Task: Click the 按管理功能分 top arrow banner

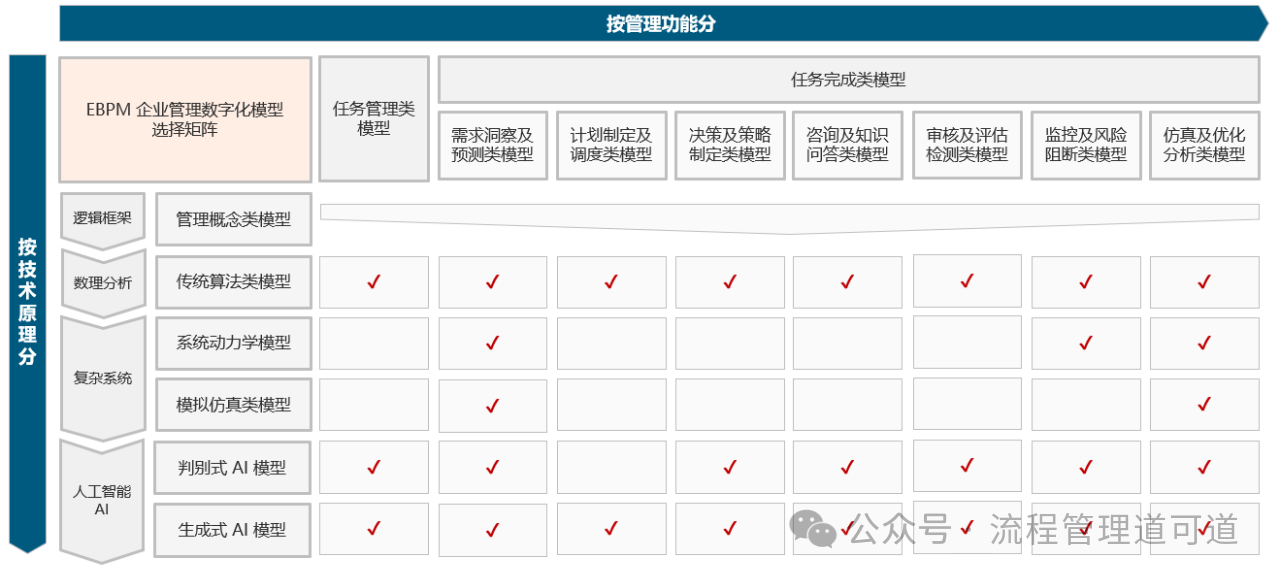Action: pyautogui.click(x=660, y=24)
